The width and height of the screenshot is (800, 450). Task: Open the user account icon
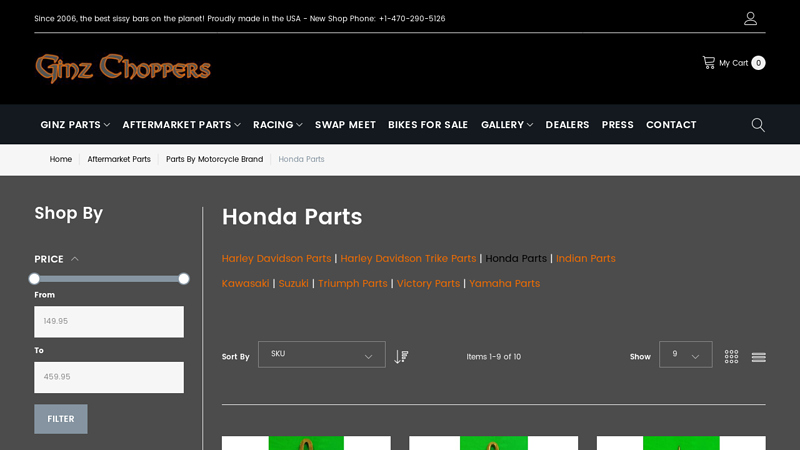point(750,19)
